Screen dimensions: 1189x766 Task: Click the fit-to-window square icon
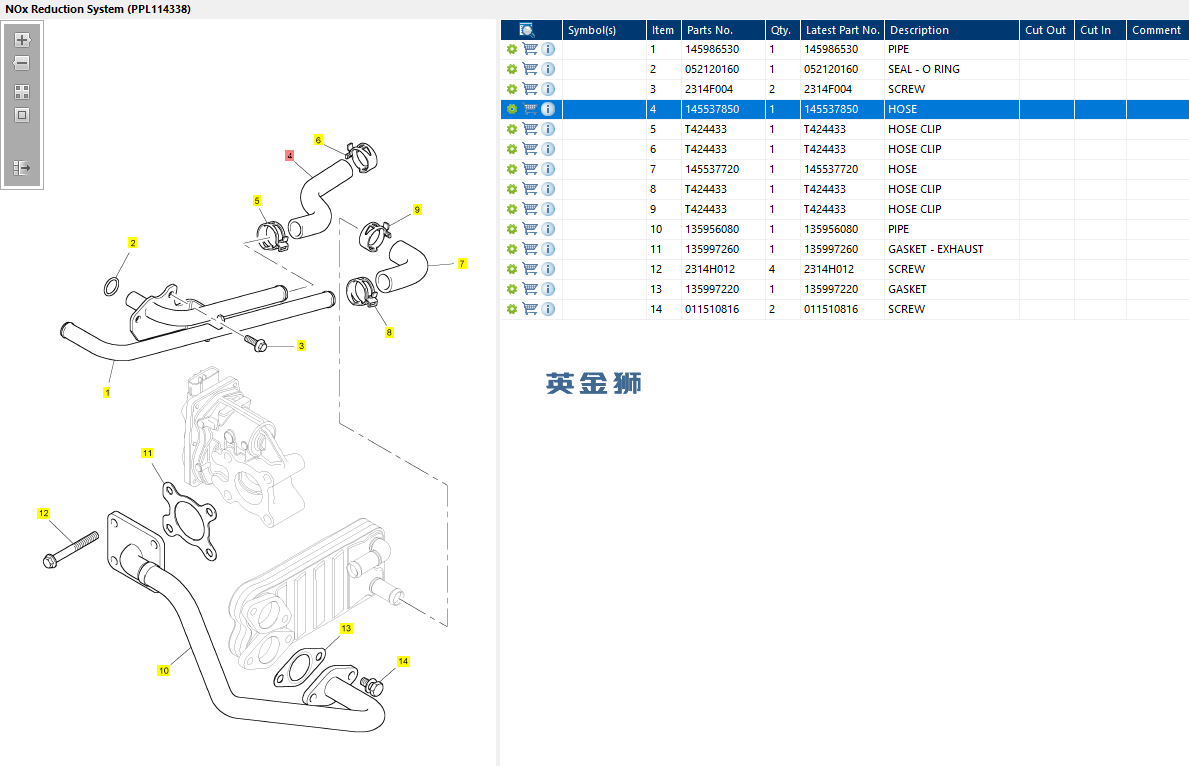(22, 115)
